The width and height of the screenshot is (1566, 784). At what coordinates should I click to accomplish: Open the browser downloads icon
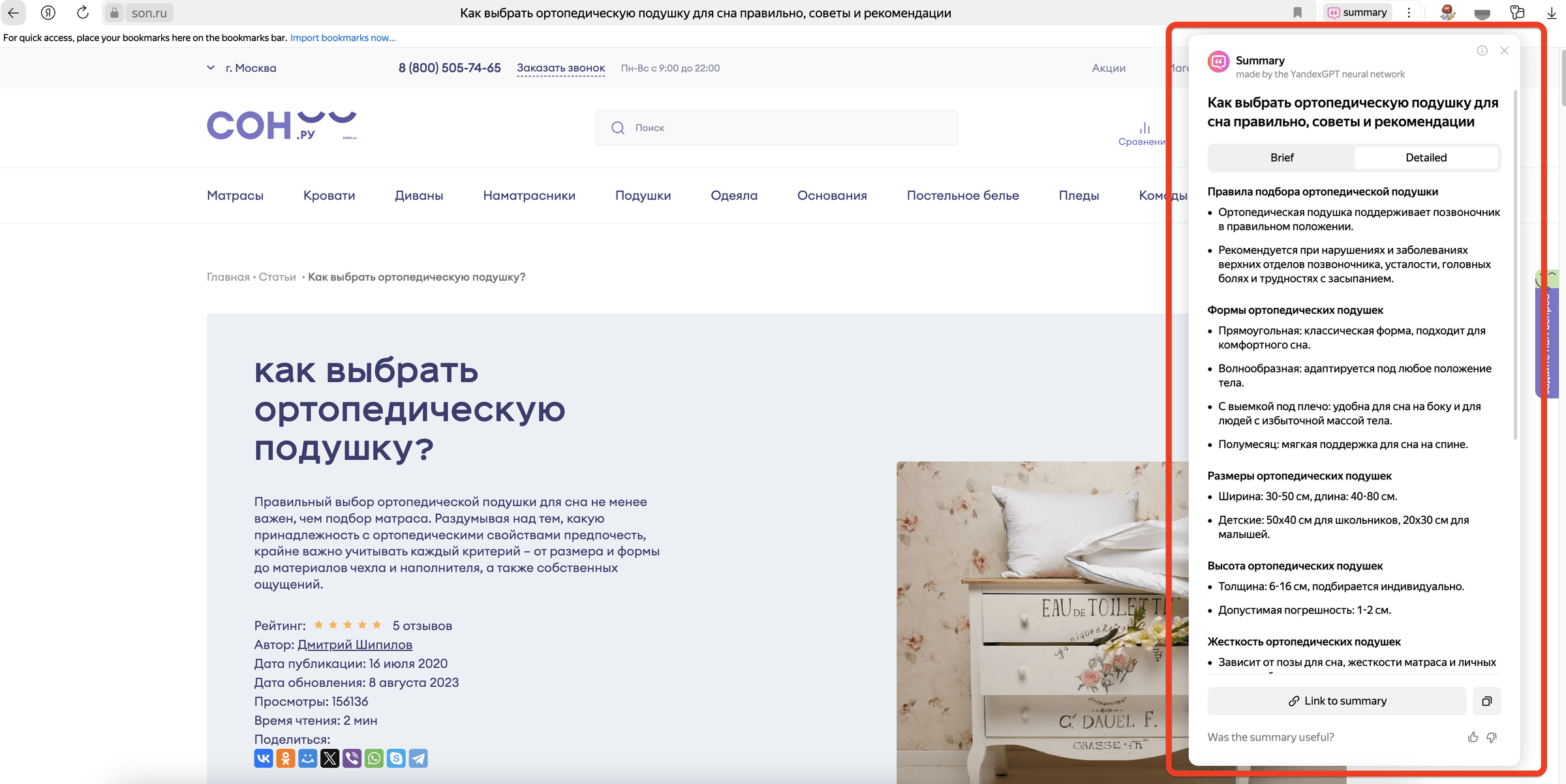[1552, 12]
